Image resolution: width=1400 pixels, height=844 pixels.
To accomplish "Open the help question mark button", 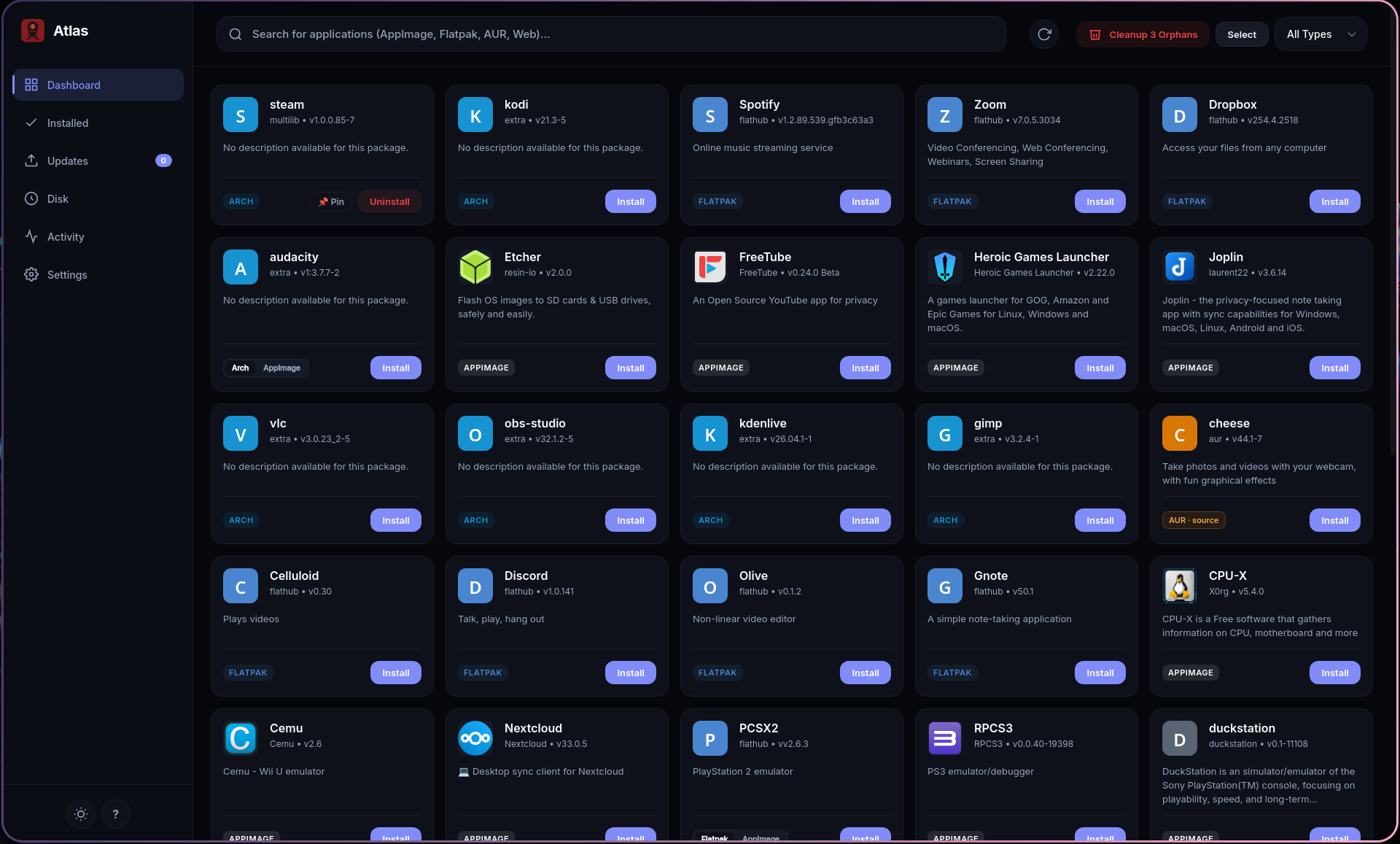I will tap(116, 814).
